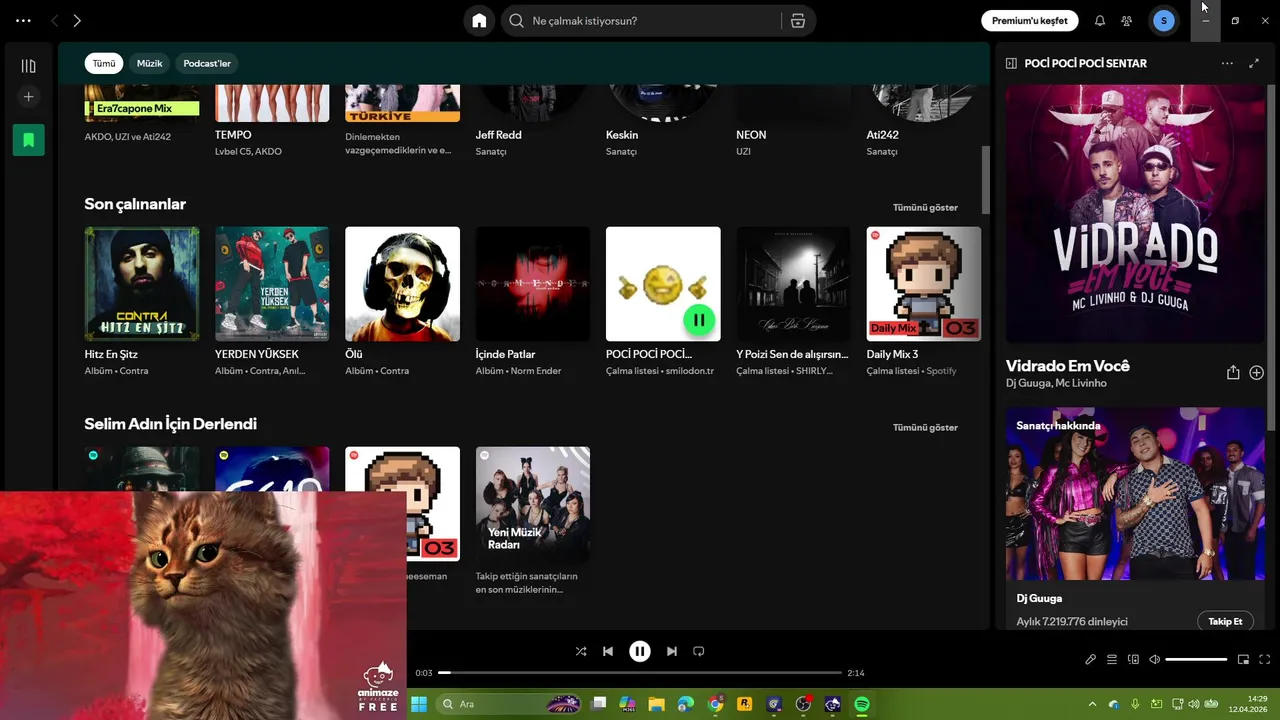The height and width of the screenshot is (720, 1280).
Task: Open the three-dot app menu top-left
Action: pos(23,21)
